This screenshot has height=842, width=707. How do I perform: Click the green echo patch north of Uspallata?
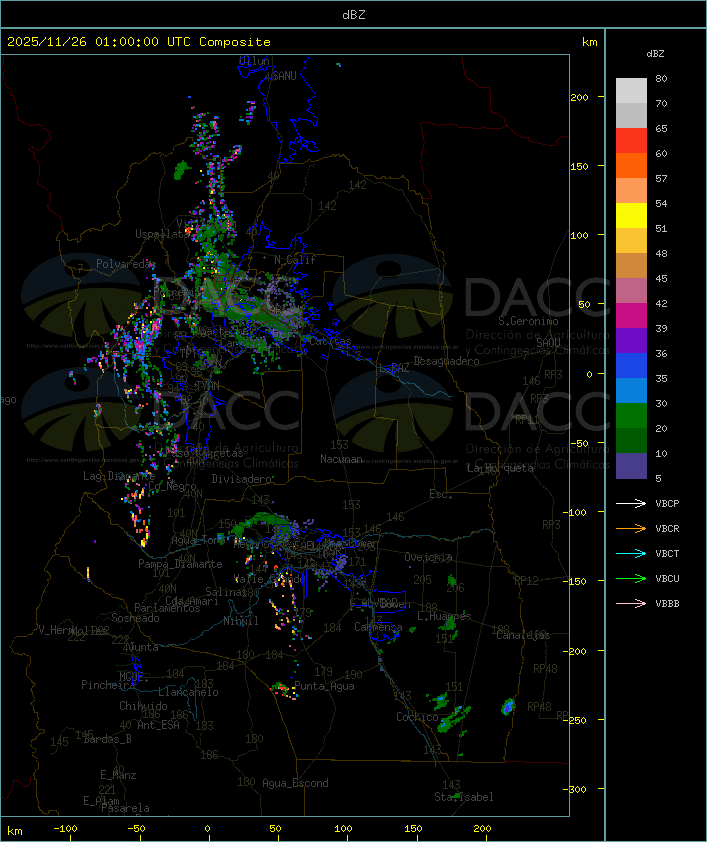(x=182, y=170)
